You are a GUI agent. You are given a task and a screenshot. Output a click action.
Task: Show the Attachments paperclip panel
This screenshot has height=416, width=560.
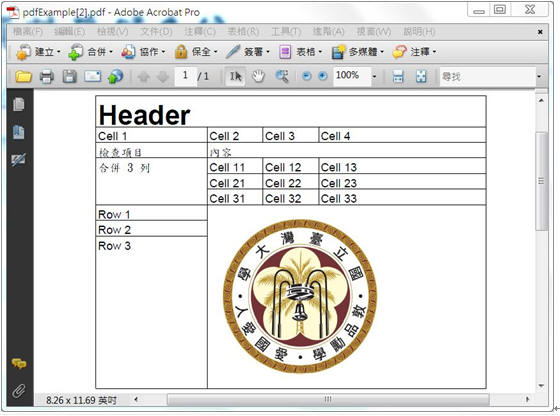pyautogui.click(x=19, y=391)
